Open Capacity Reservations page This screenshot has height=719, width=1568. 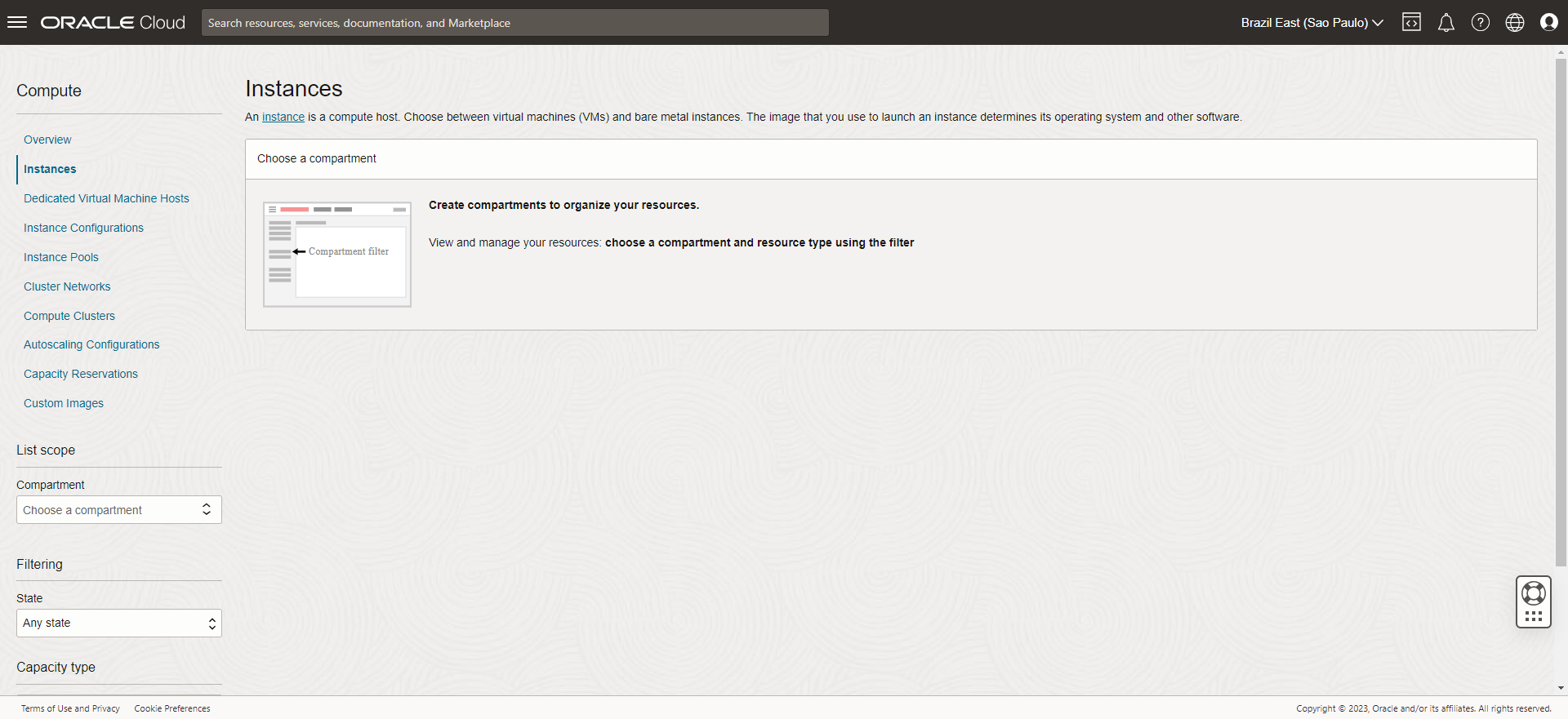pos(81,374)
